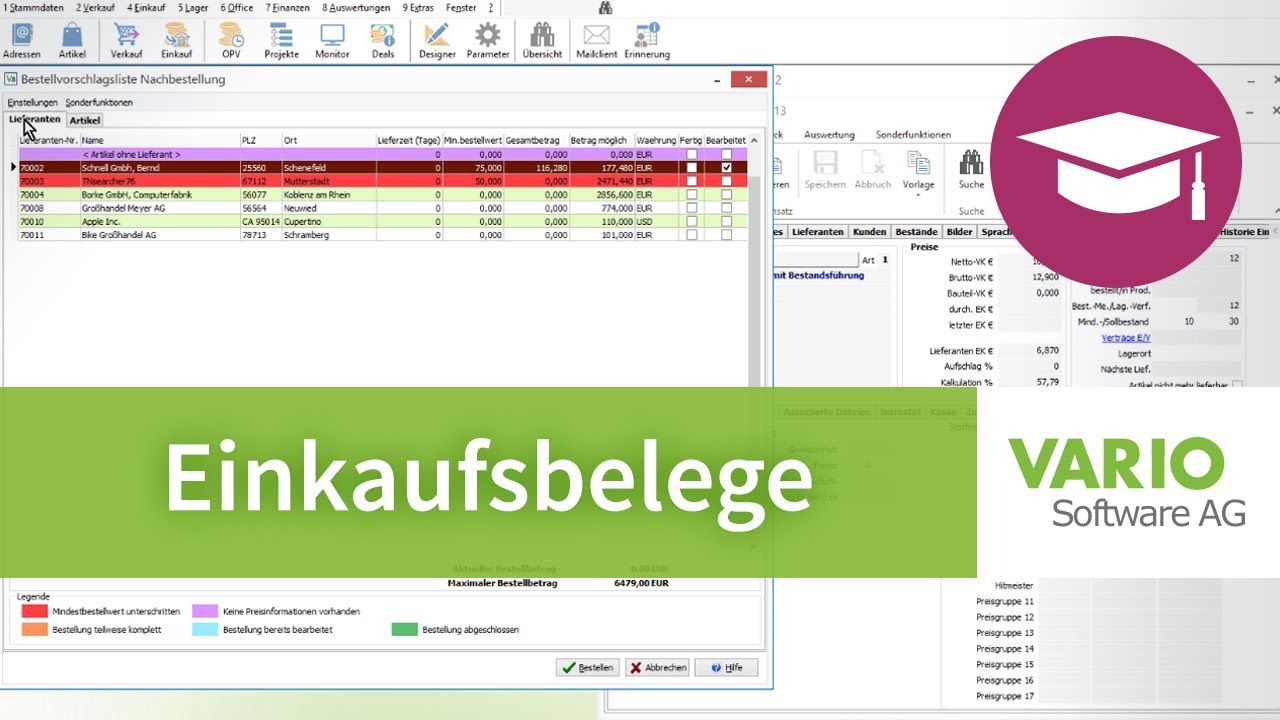Launch the Designer tool icon
Screen dimensions: 1280x720
click(437, 36)
